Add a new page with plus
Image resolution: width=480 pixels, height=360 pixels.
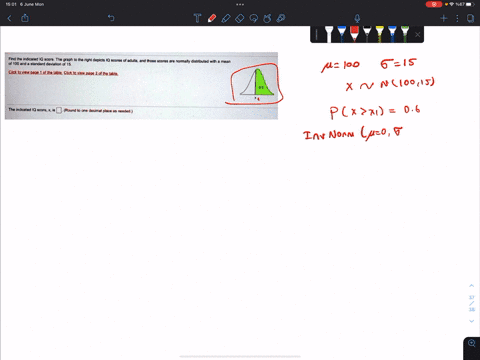(x=444, y=18)
